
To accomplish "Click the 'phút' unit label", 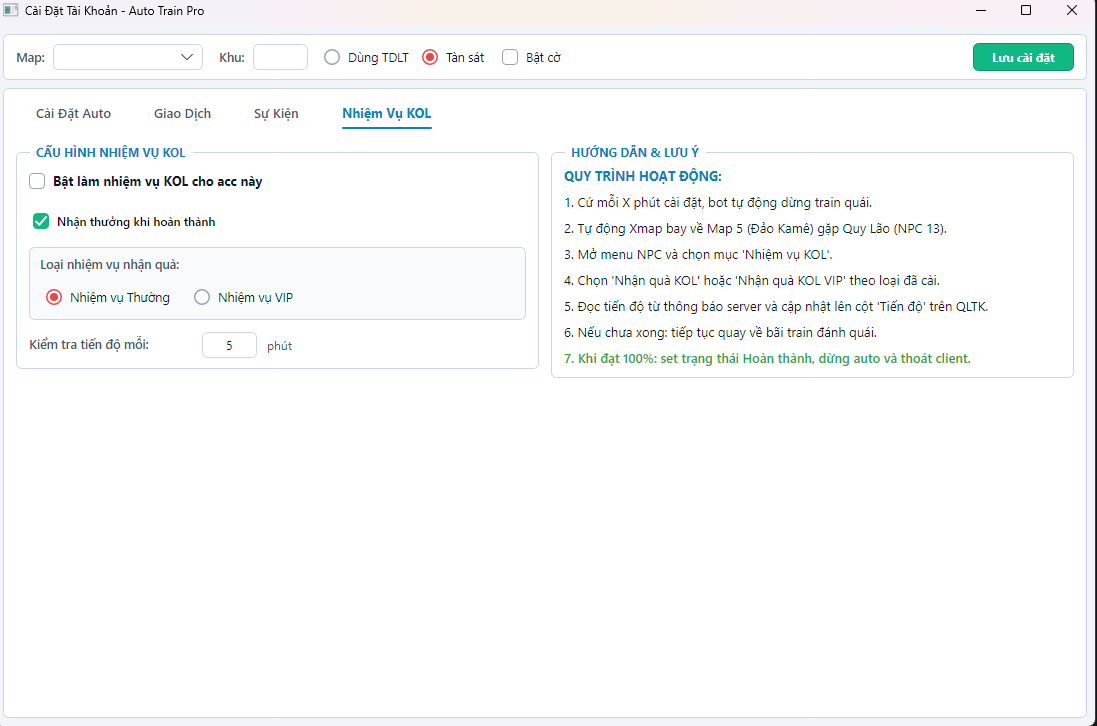I will pos(280,346).
